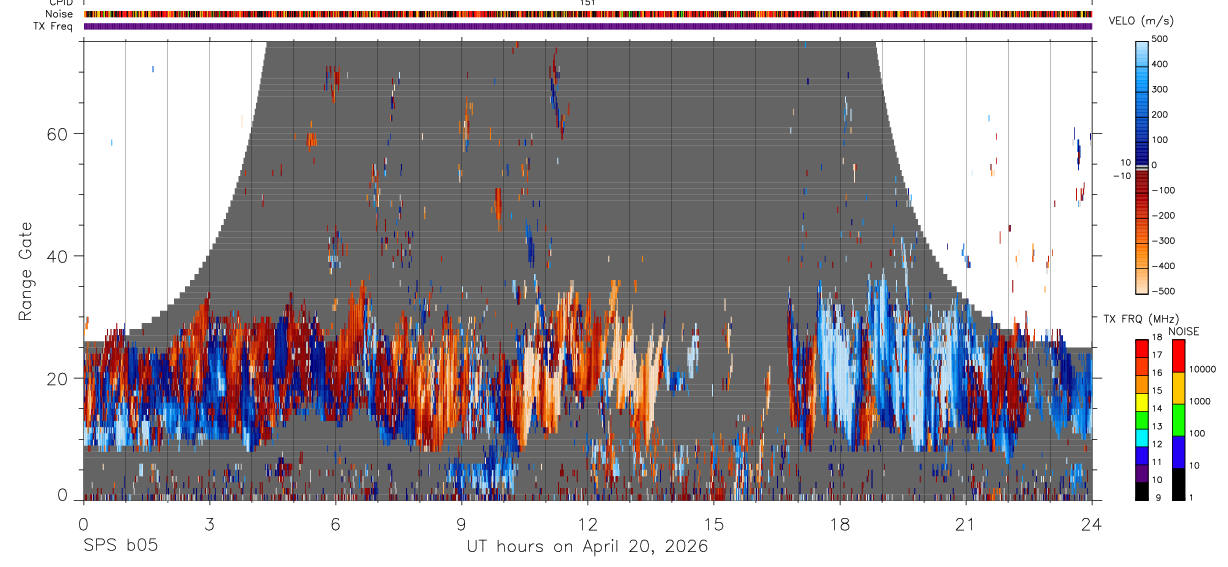Click the blue swatch in NOISE legend
This screenshot has width=1228, height=567.
[x=1179, y=452]
